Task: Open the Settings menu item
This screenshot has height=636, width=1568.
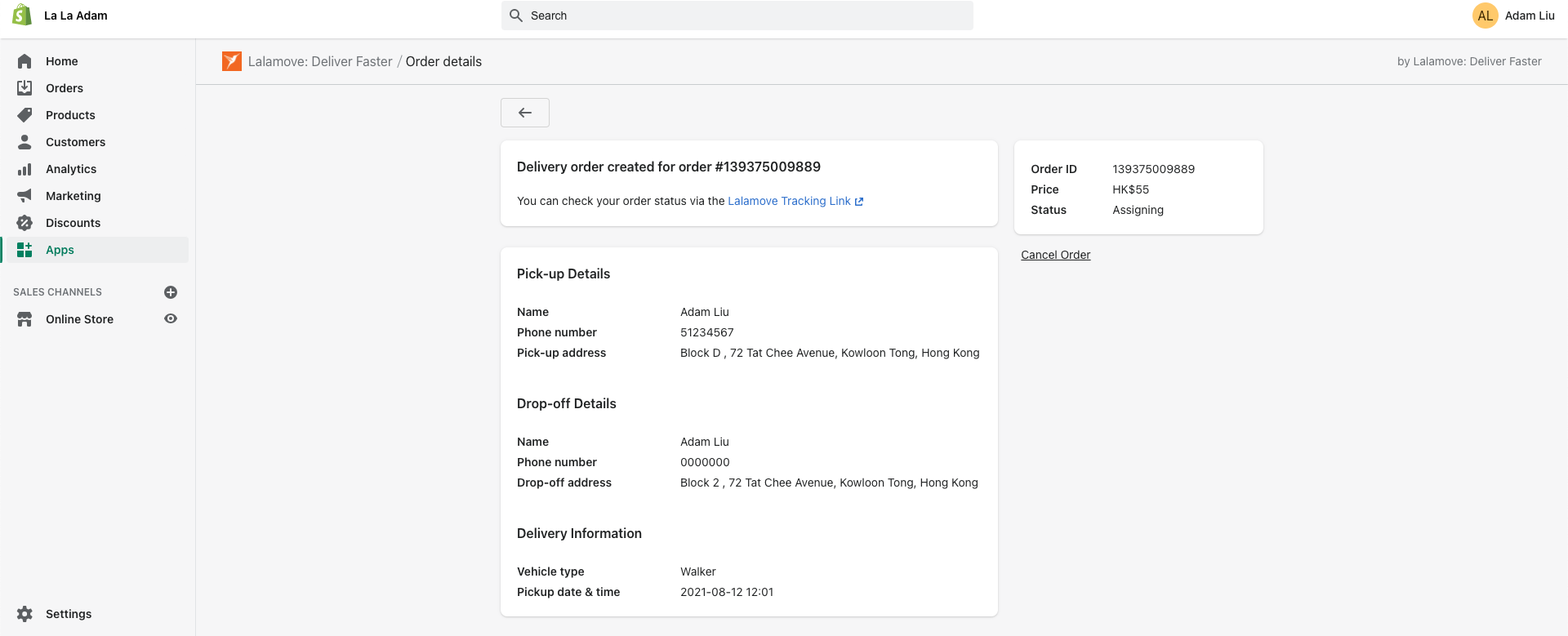Action: 95,614
